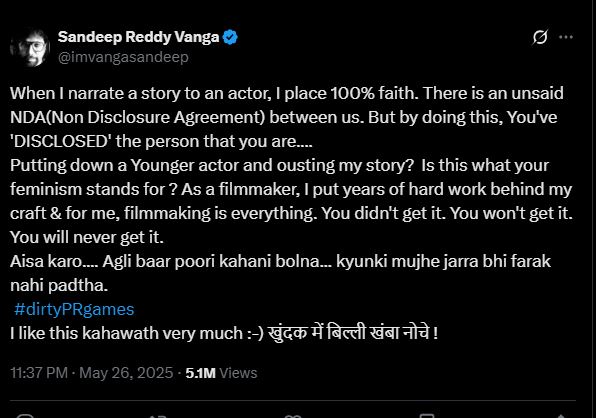Click the share icon below the tweet
Image resolution: width=596 pixels, height=418 pixels.
point(561,416)
